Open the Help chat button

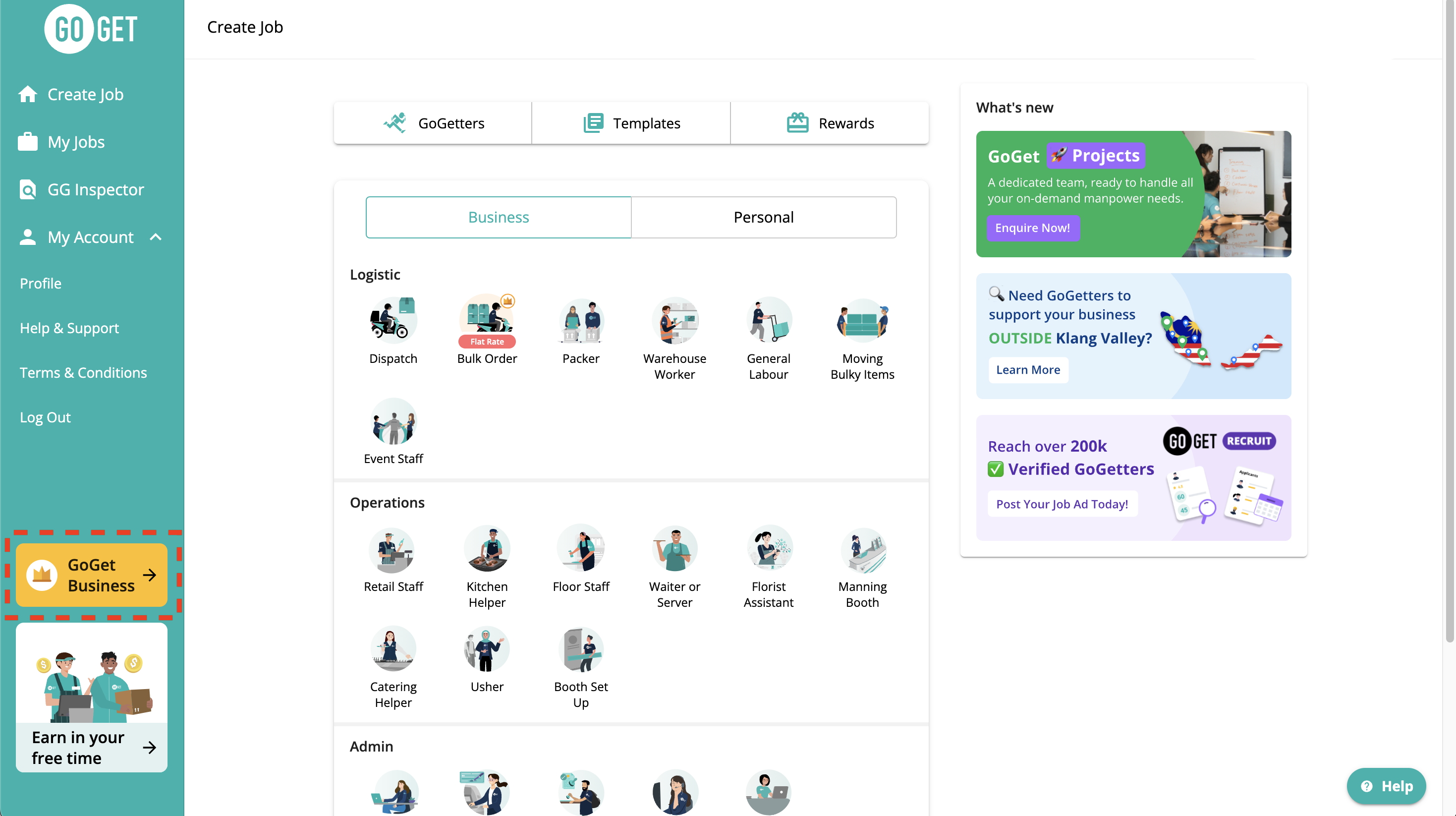1387,786
